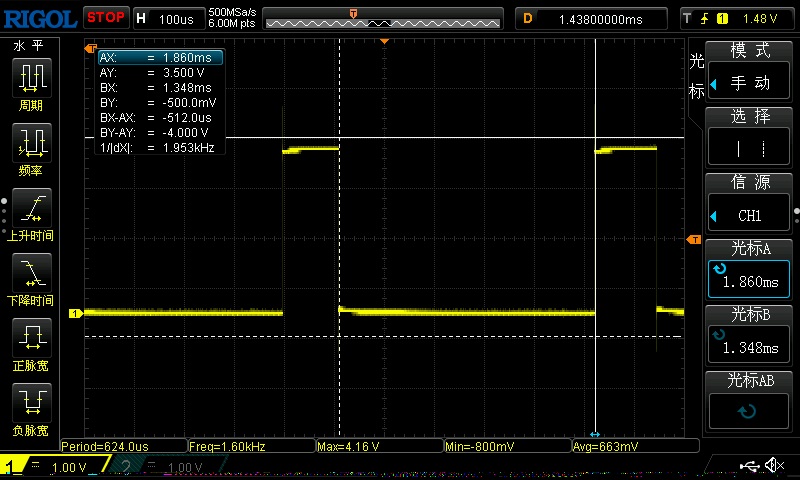Click the Freq=1.60kHz measurement result
The height and width of the screenshot is (480, 800).
(252, 446)
